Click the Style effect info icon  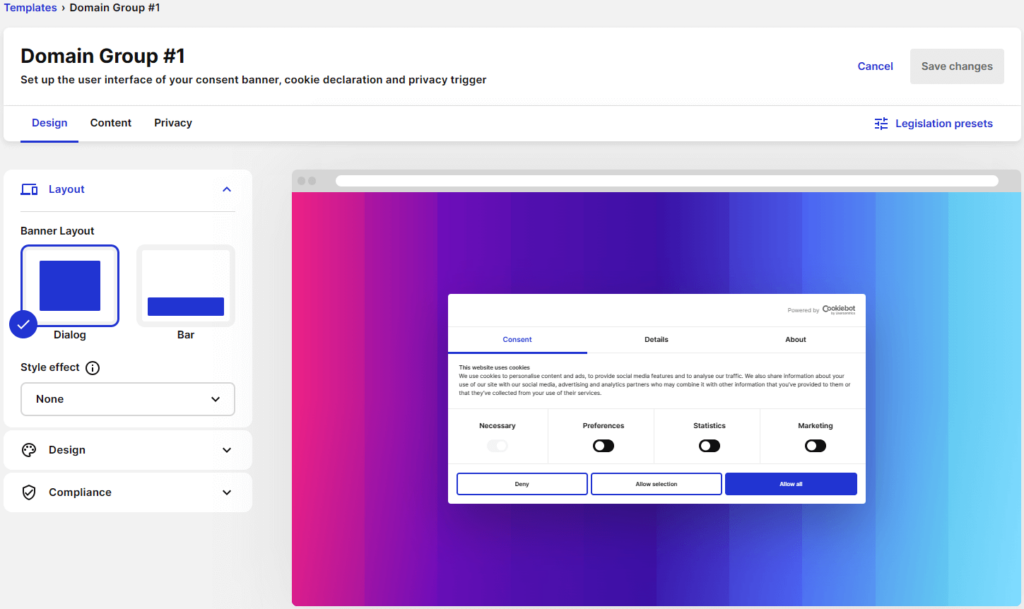(93, 367)
